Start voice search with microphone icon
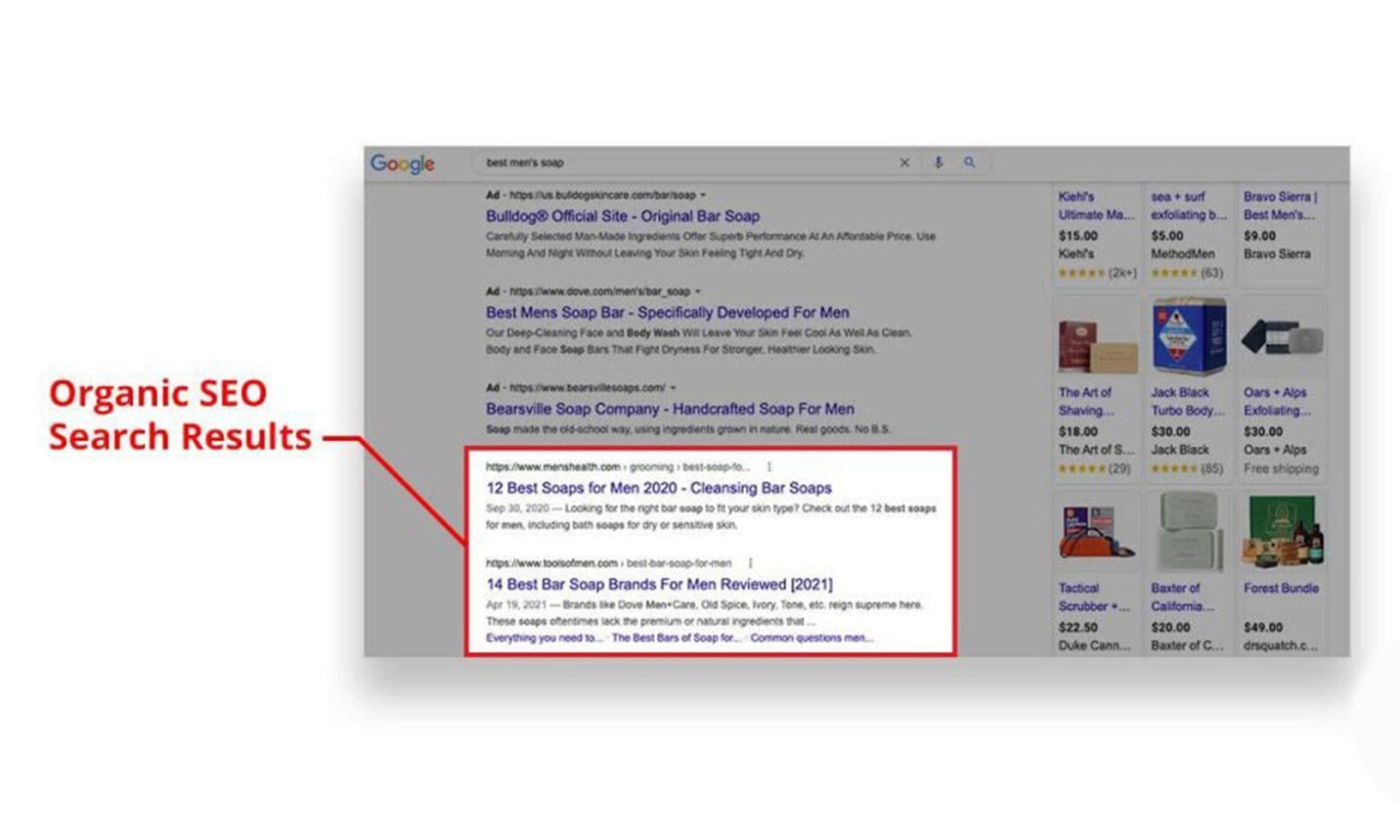This screenshot has width=1400, height=840. coord(938,162)
